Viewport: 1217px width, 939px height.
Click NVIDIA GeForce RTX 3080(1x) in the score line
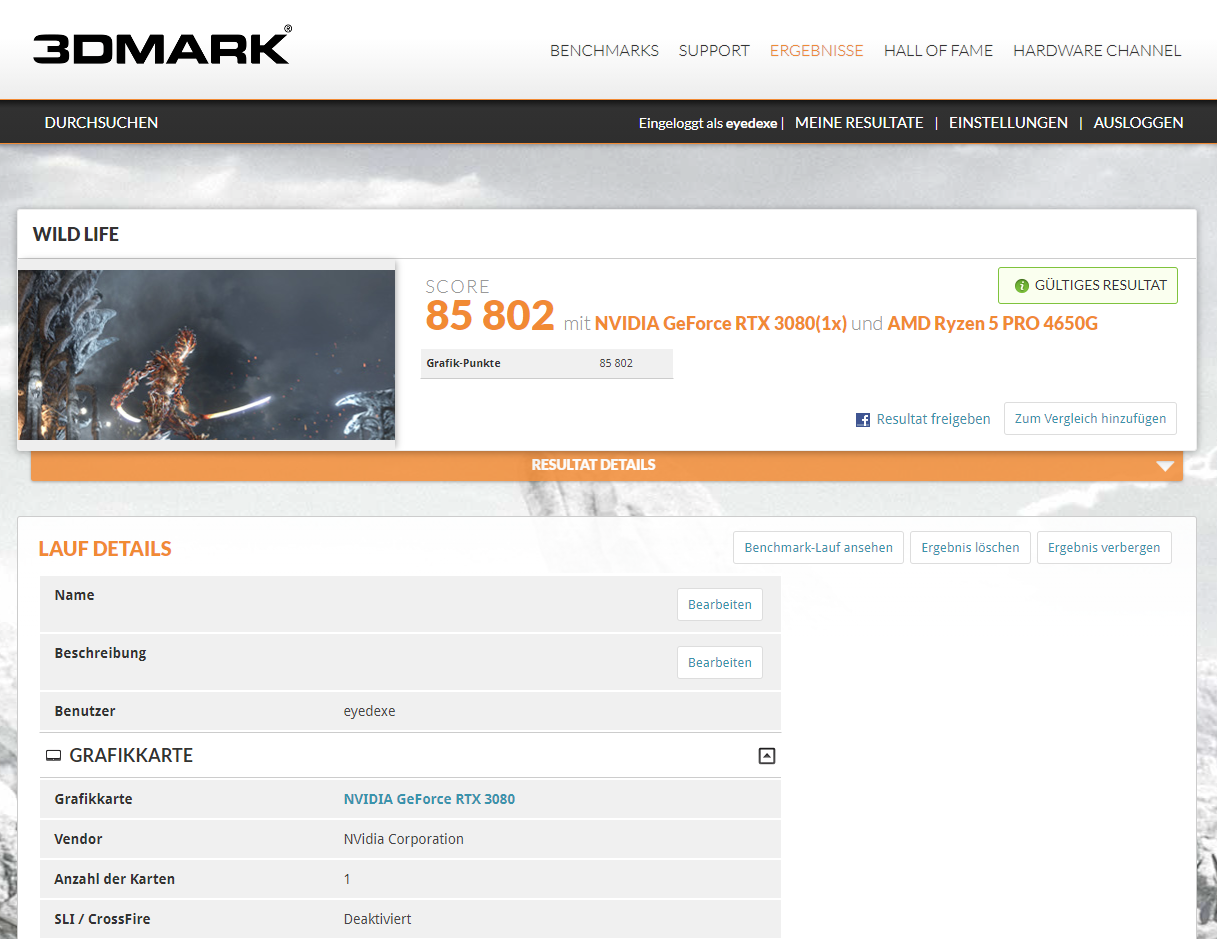[721, 324]
